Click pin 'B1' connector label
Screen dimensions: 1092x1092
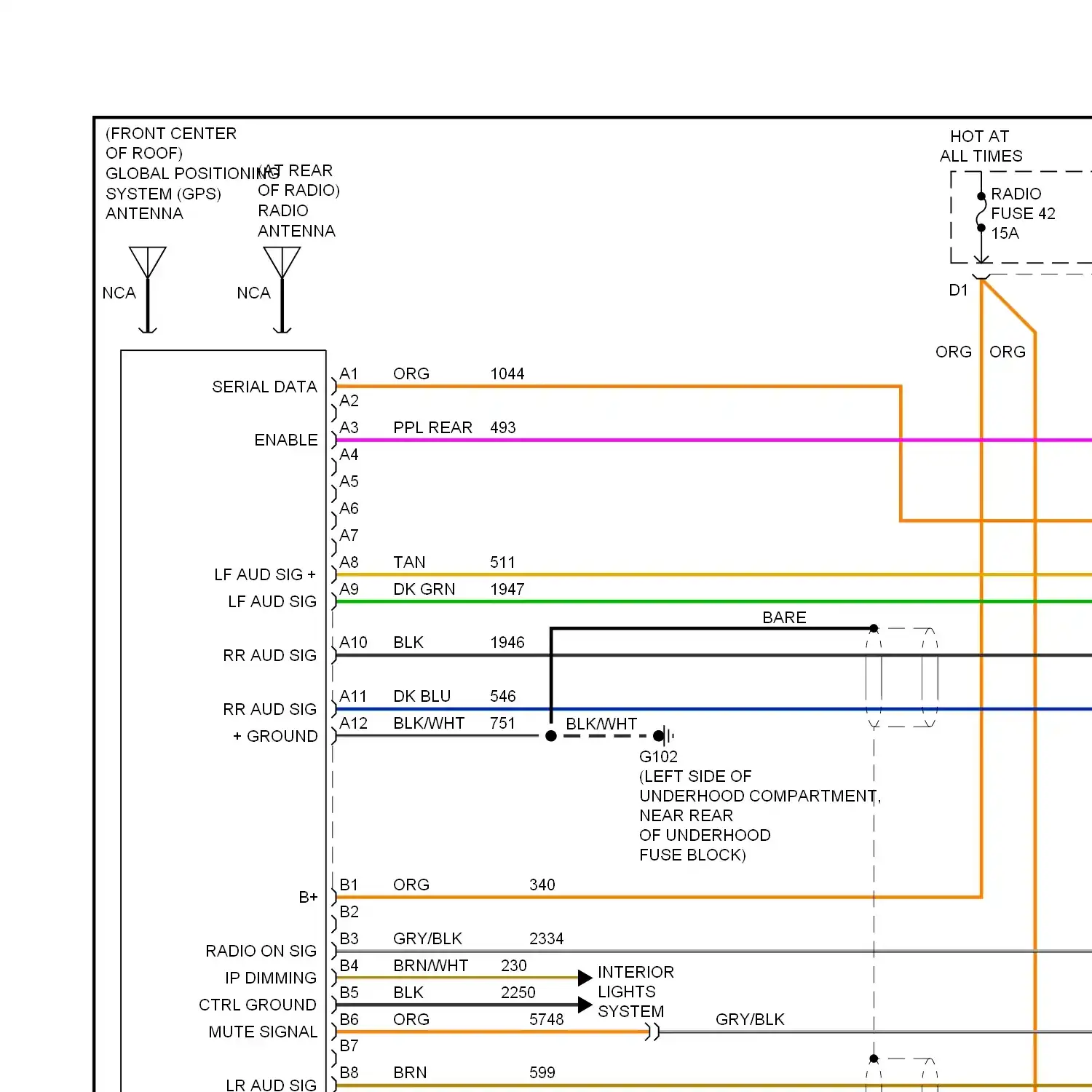[x=349, y=885]
